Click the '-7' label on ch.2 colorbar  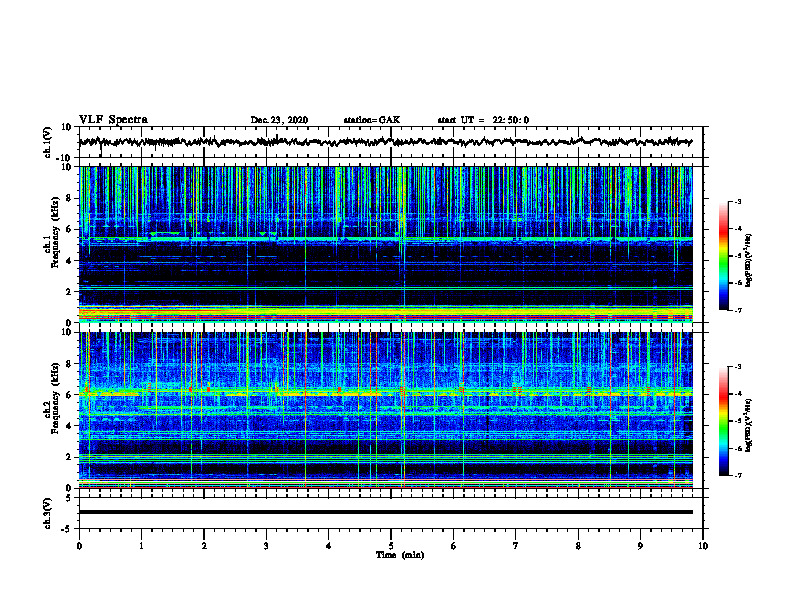coord(737,476)
